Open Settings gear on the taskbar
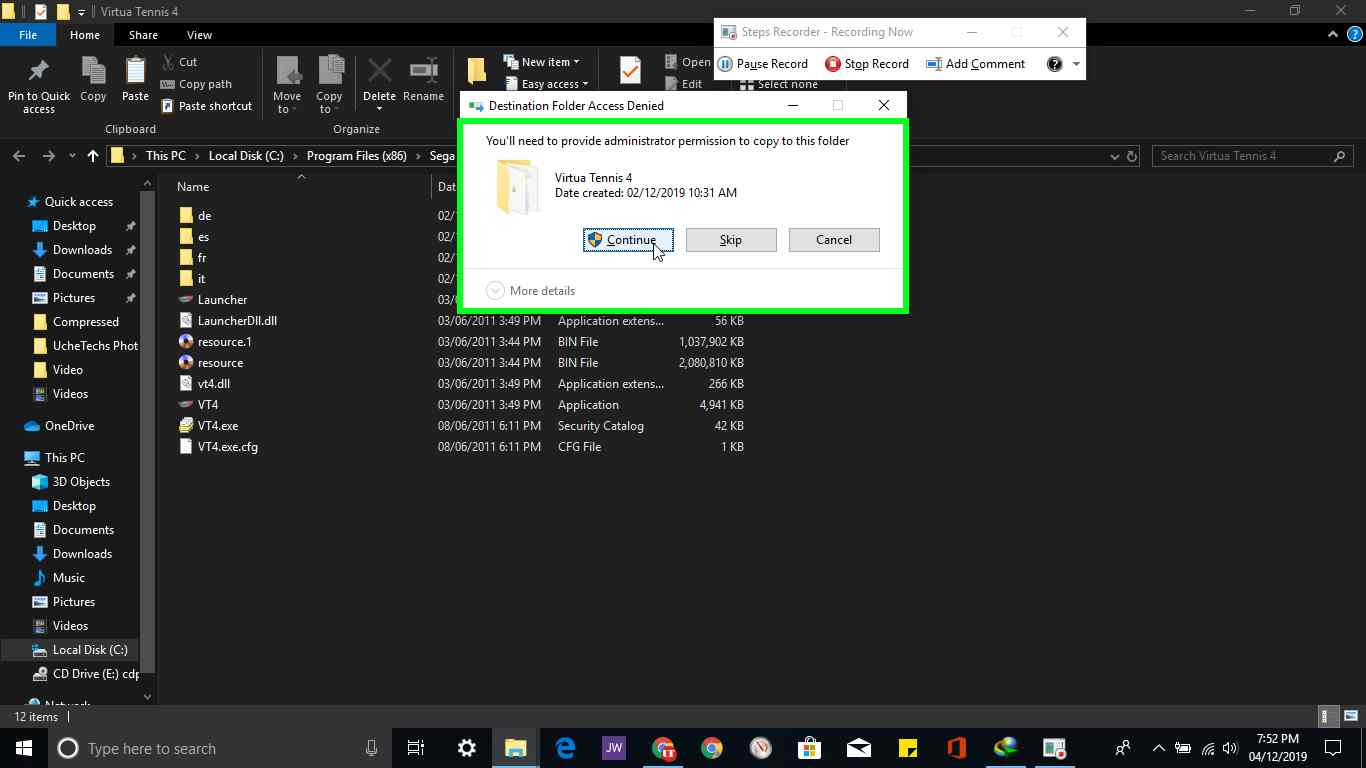This screenshot has height=768, width=1366. (466, 748)
